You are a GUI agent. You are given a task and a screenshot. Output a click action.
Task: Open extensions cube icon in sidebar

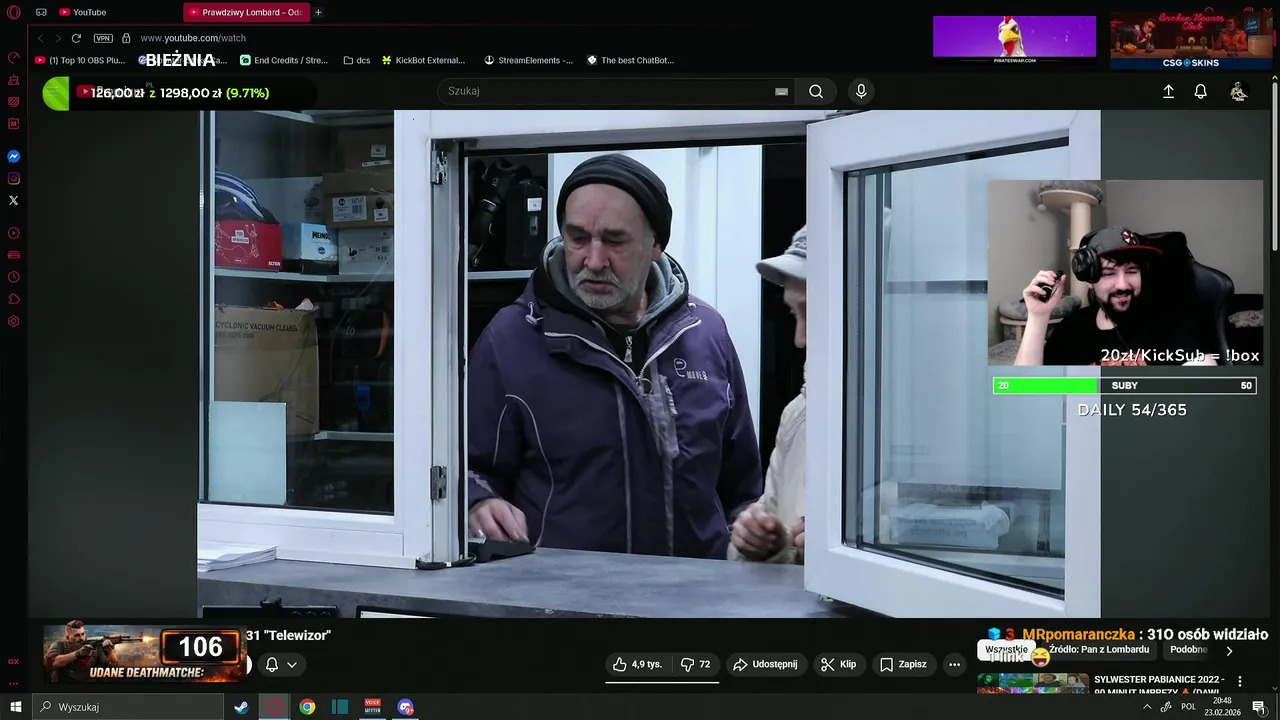(x=14, y=299)
